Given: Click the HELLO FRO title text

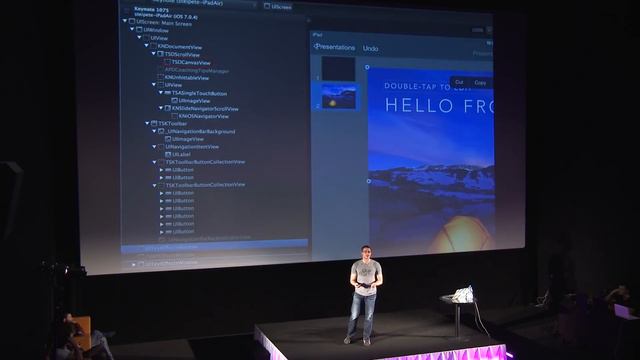Looking at the screenshot, I should 439,106.
